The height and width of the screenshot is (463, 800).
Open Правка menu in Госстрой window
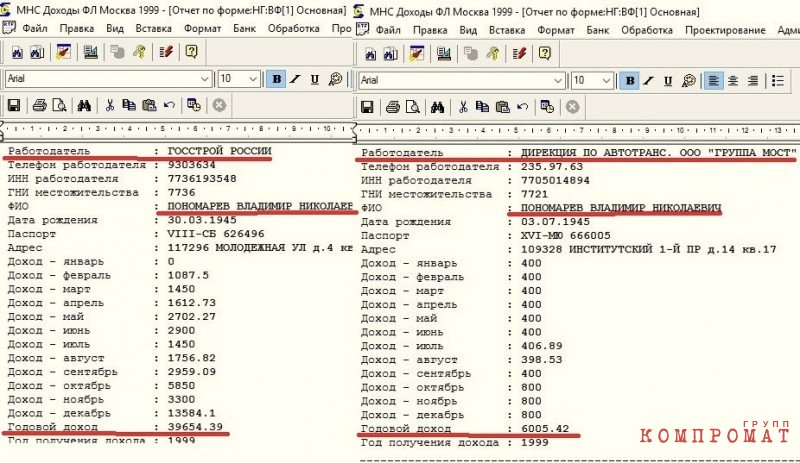77,29
